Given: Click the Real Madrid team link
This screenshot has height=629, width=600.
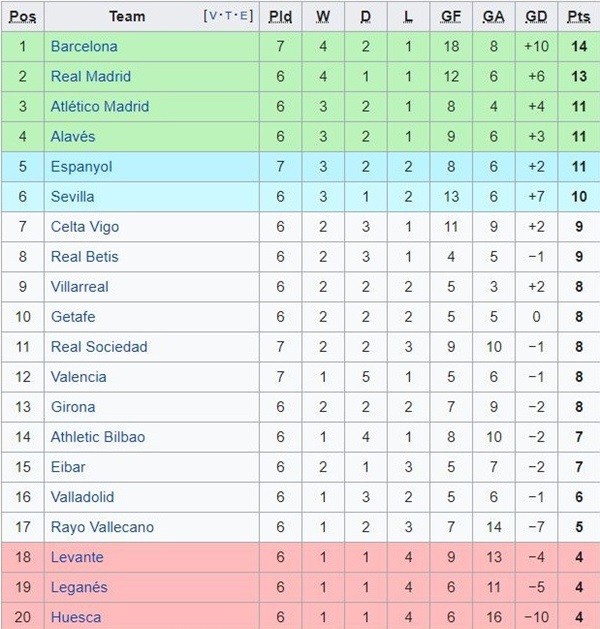Looking at the screenshot, I should click(x=91, y=76).
